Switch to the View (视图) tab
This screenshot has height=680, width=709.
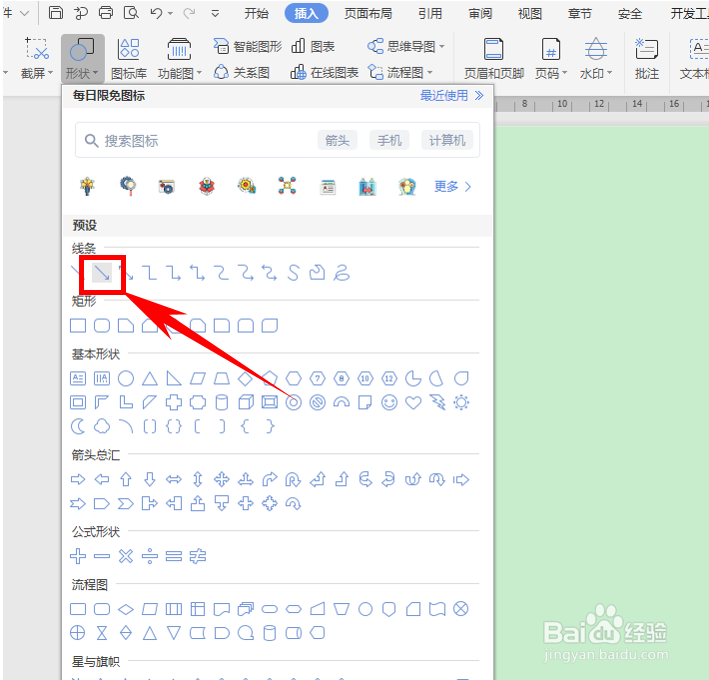click(x=530, y=14)
